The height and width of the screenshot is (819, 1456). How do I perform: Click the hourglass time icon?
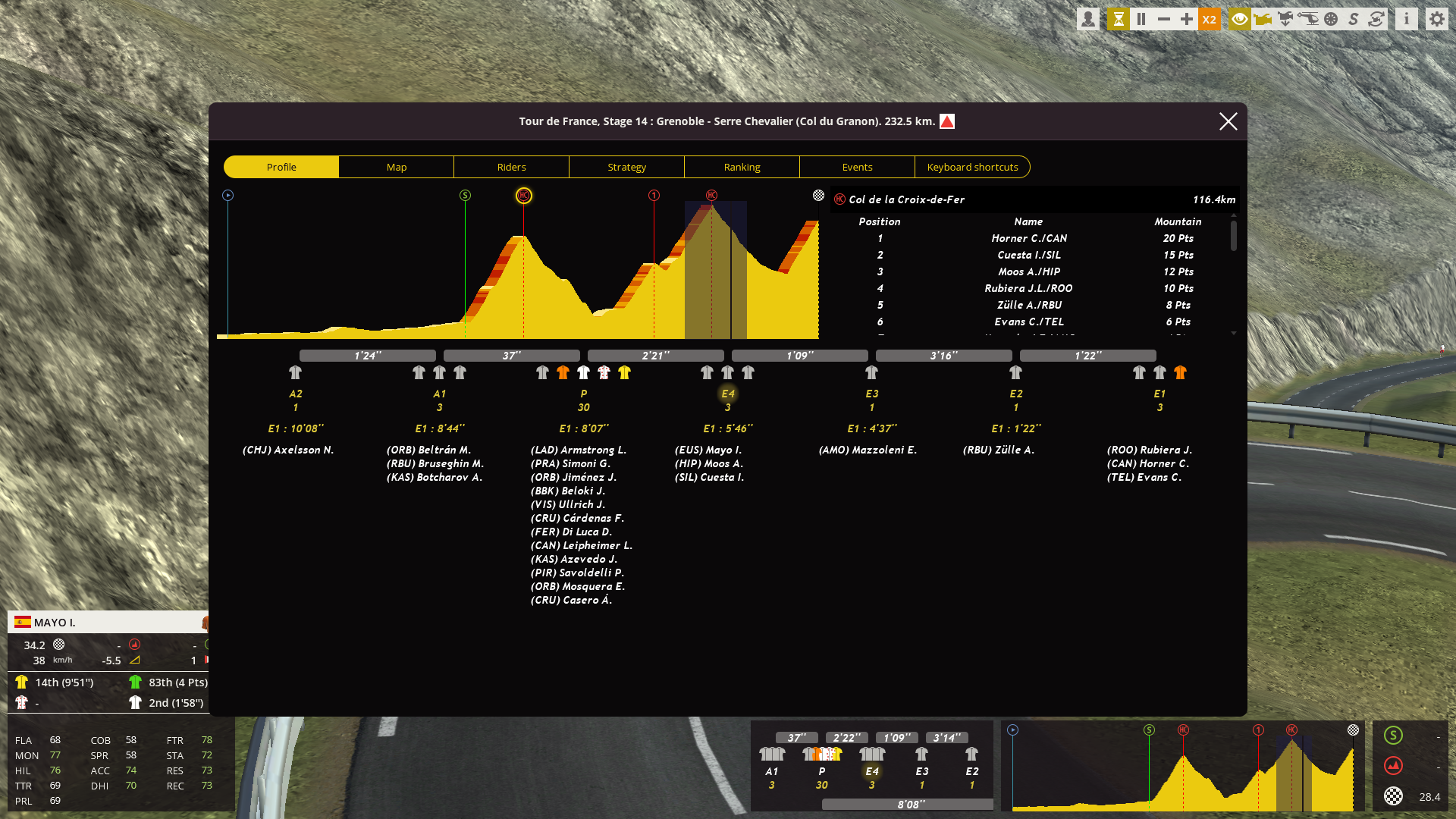pyautogui.click(x=1118, y=19)
